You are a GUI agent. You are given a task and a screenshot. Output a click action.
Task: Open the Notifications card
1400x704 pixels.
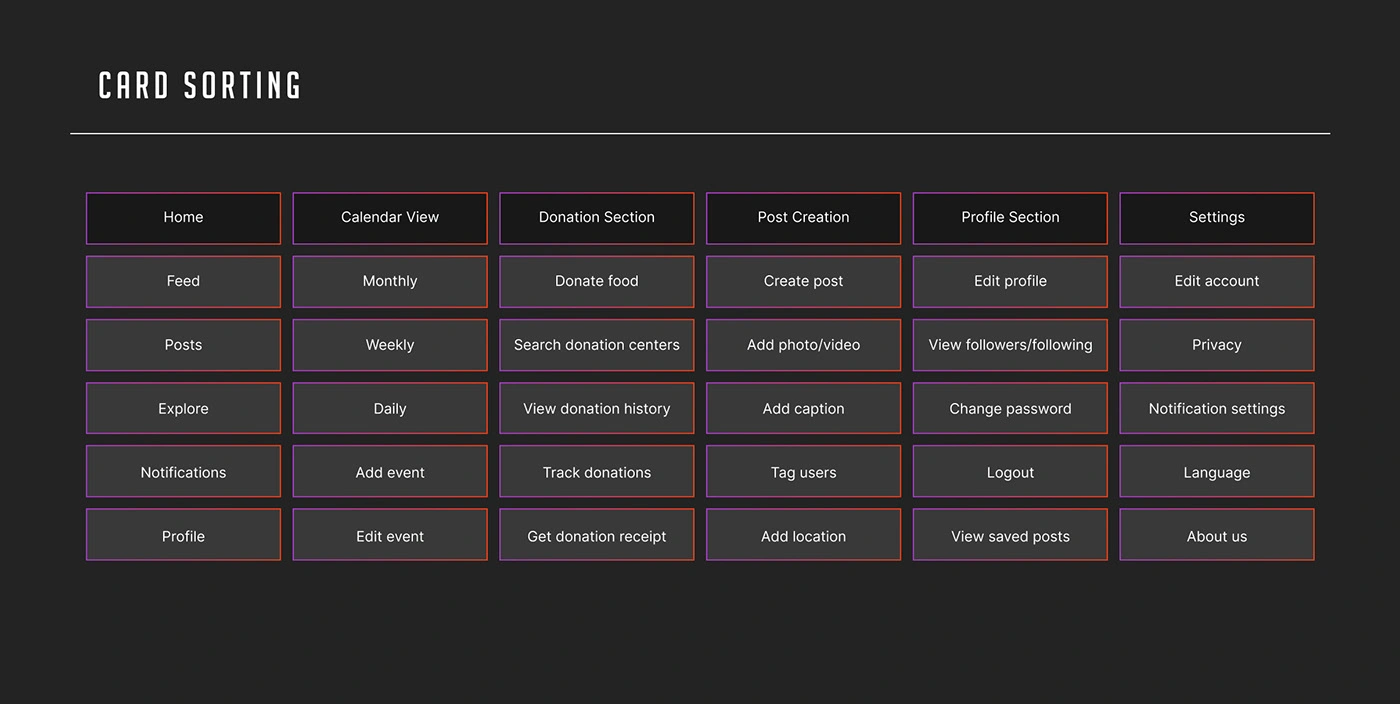[183, 472]
